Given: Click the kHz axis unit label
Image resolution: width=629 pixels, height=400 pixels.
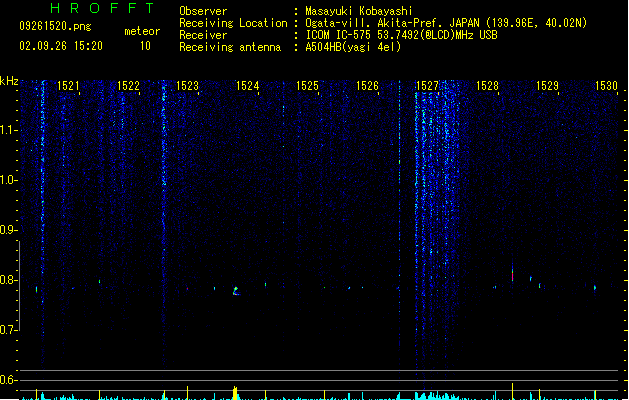Looking at the screenshot, I should click(9, 81).
